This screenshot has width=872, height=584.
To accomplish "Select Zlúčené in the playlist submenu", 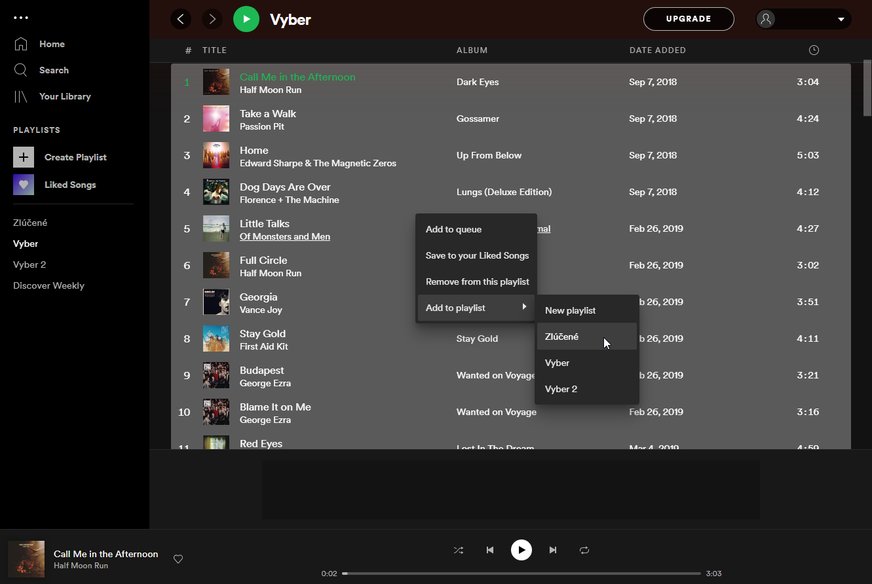I will coord(562,337).
